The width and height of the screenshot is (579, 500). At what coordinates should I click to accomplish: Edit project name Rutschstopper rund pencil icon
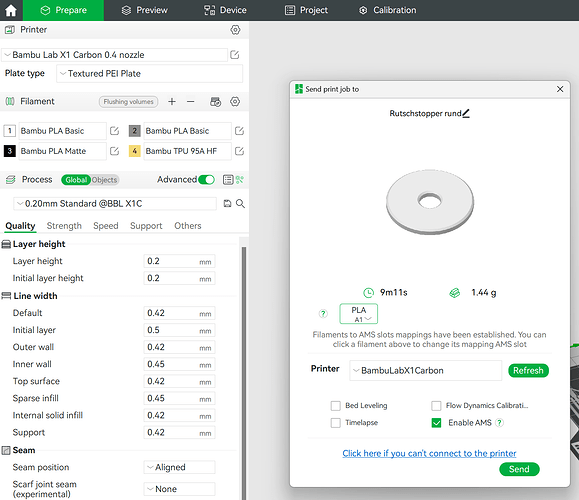point(466,113)
